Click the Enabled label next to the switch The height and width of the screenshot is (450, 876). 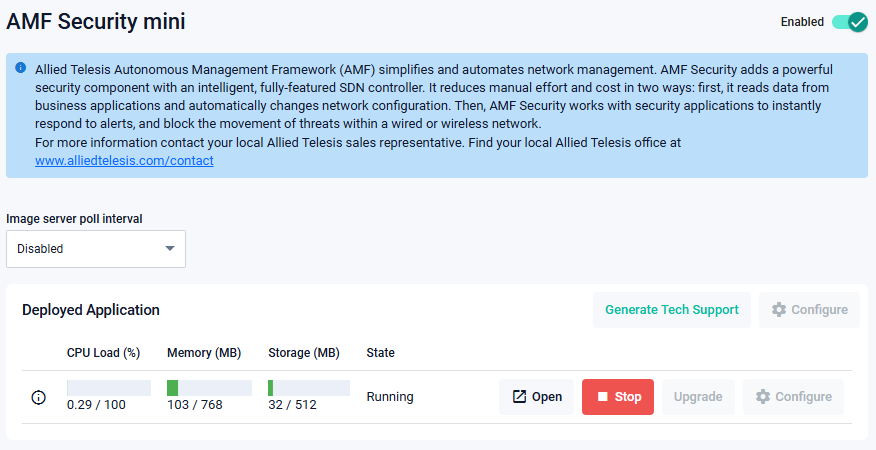(802, 22)
